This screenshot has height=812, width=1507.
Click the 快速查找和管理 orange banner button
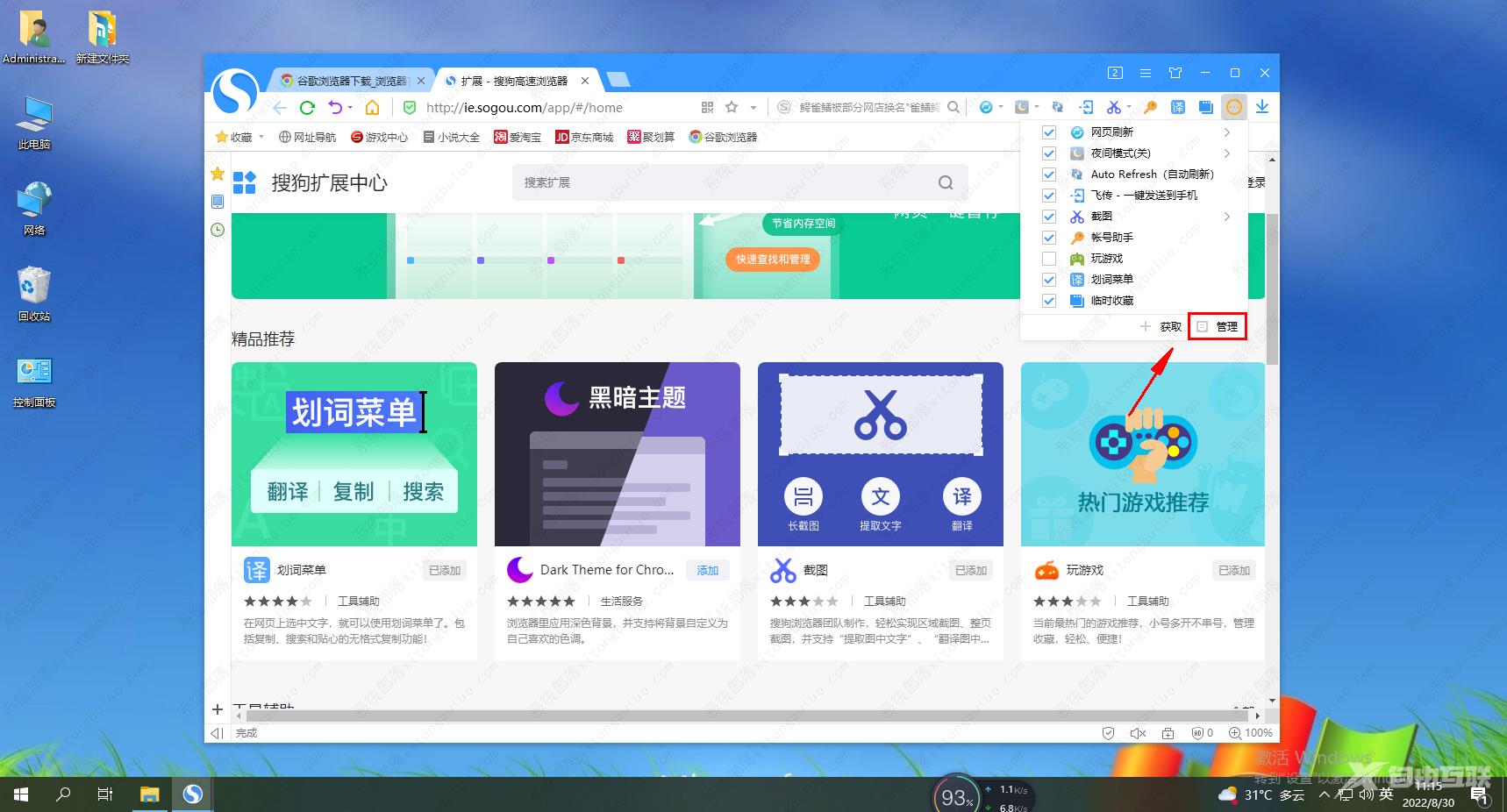coord(773,259)
